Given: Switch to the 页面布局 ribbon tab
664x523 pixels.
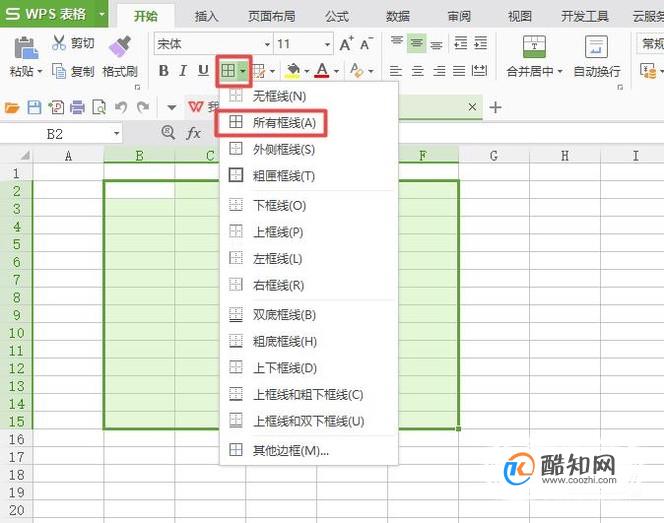Looking at the screenshot, I should [x=271, y=17].
